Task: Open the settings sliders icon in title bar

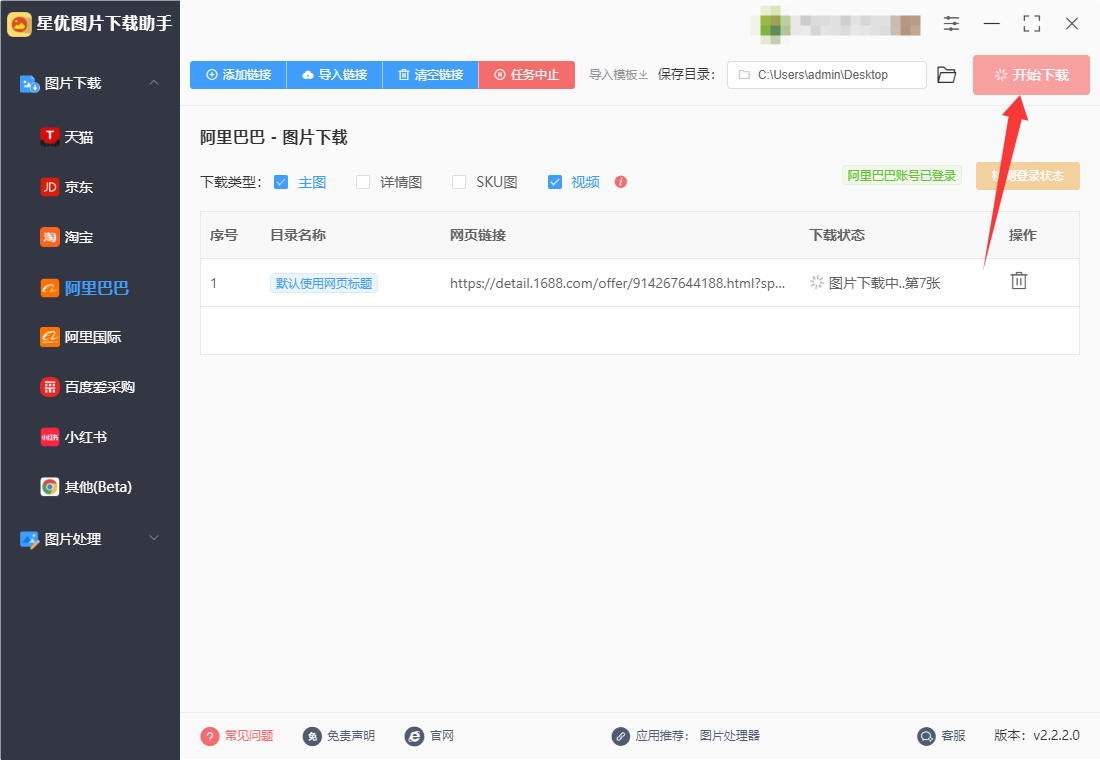Action: (x=951, y=24)
